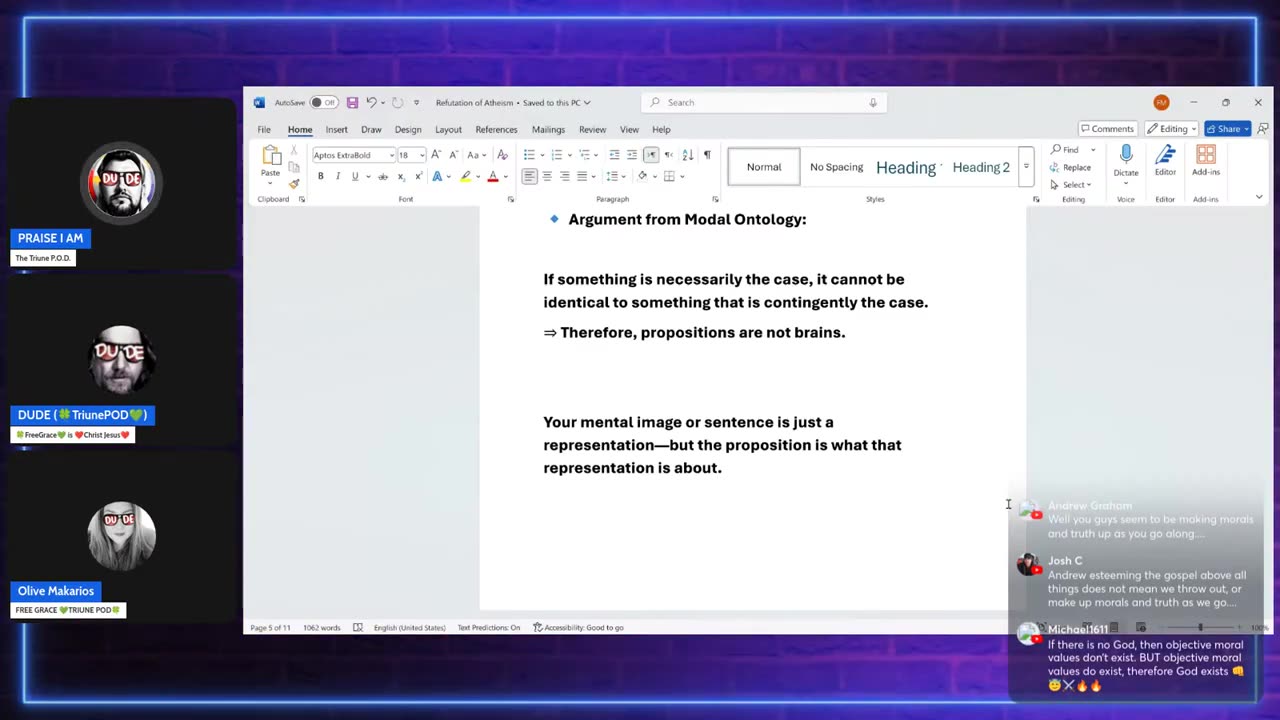The width and height of the screenshot is (1280, 720).
Task: Click the red font color swatch
Action: point(492,176)
